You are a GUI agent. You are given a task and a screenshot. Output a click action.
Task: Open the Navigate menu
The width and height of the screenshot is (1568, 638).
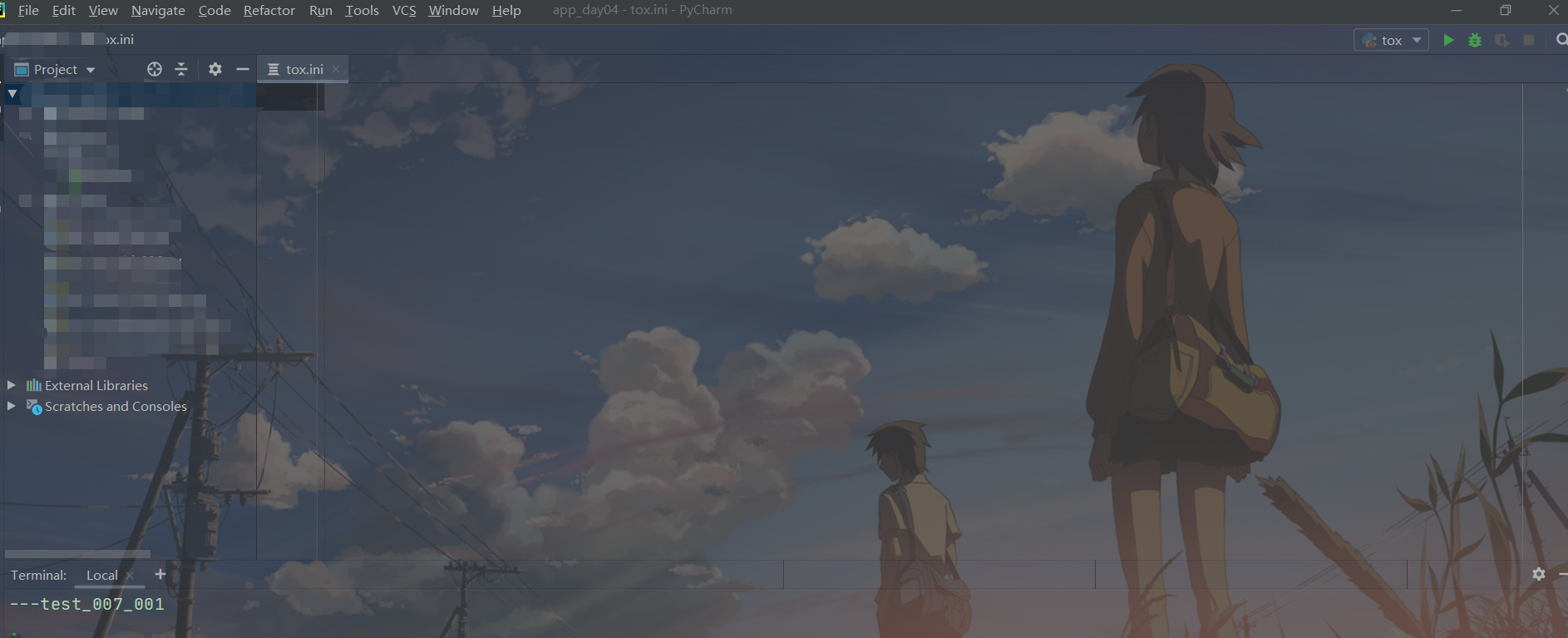158,10
